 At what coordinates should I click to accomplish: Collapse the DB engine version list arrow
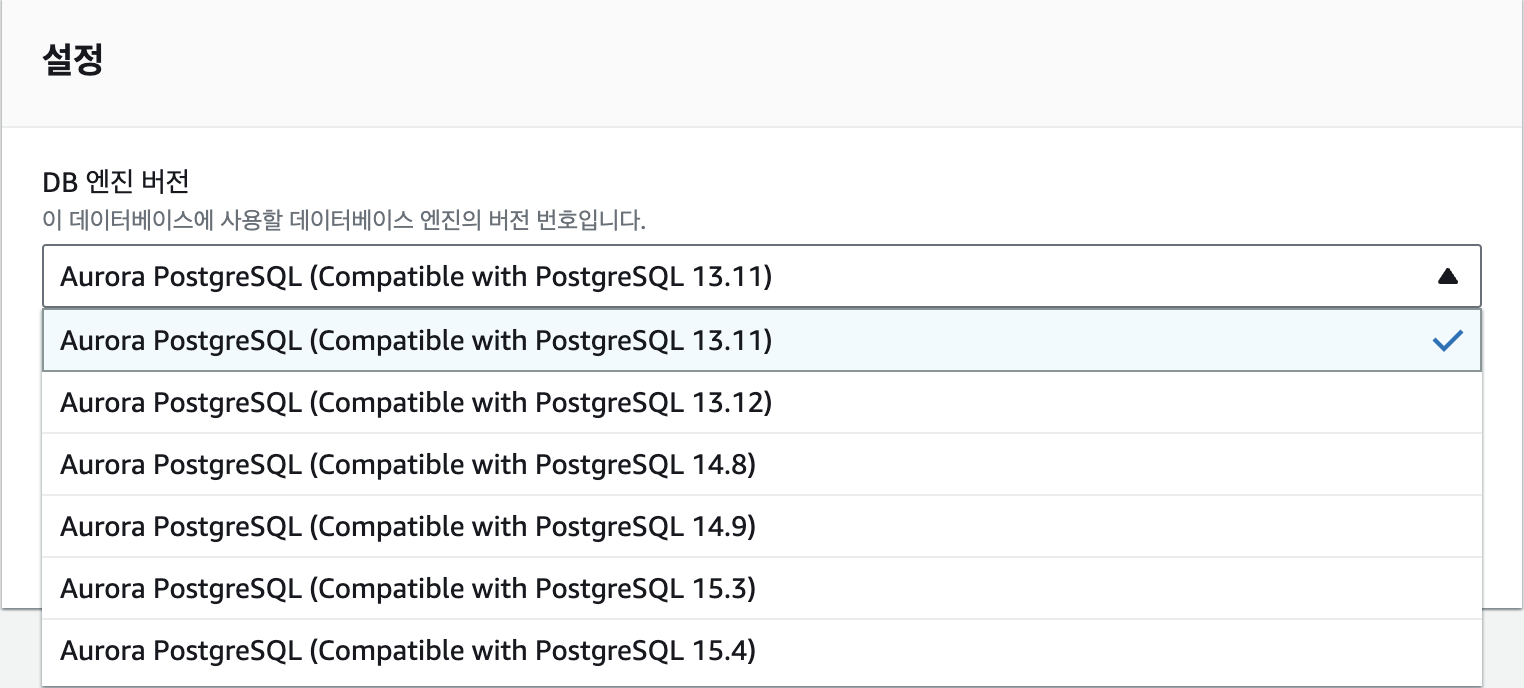[1447, 277]
